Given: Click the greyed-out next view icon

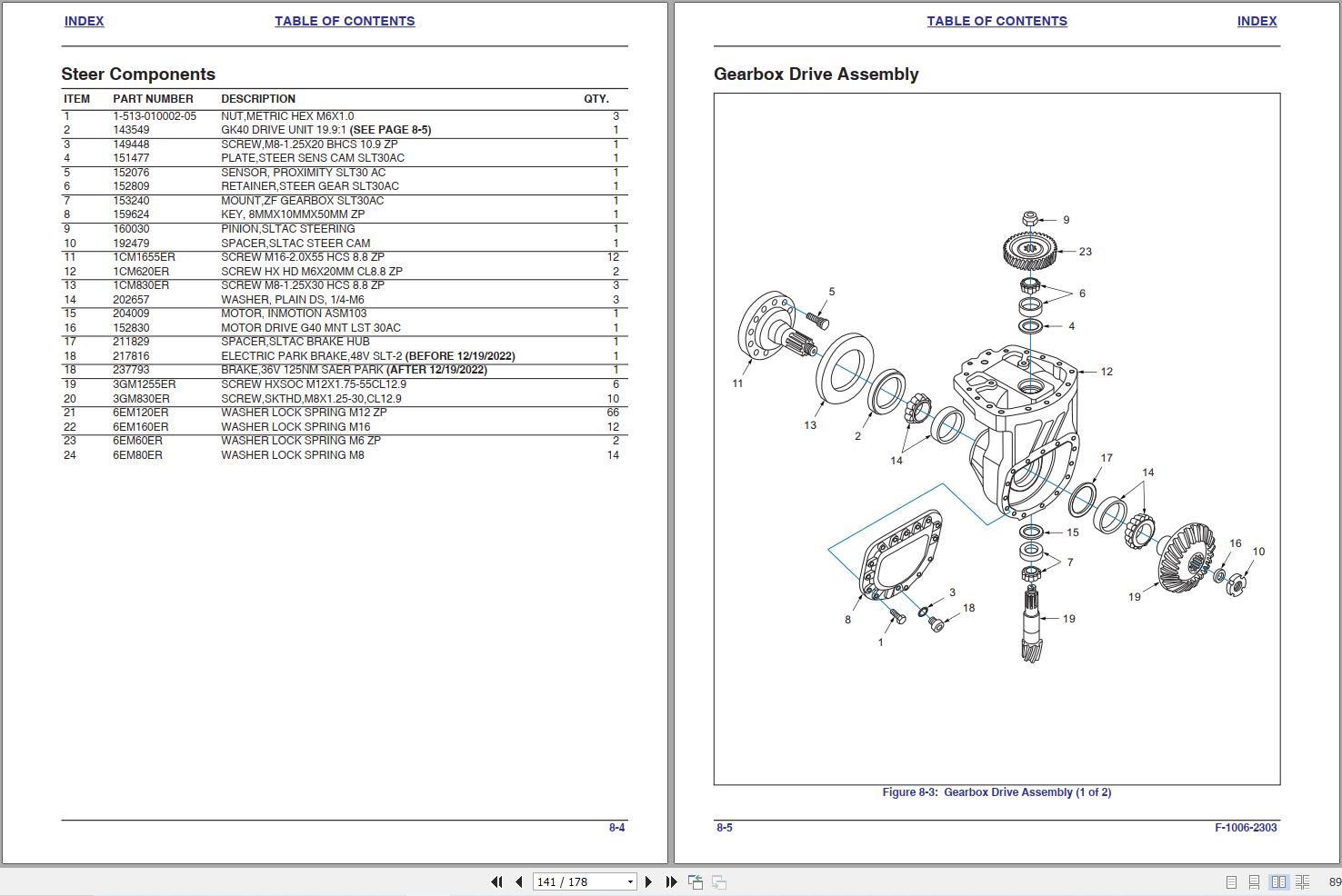Looking at the screenshot, I should click(718, 881).
